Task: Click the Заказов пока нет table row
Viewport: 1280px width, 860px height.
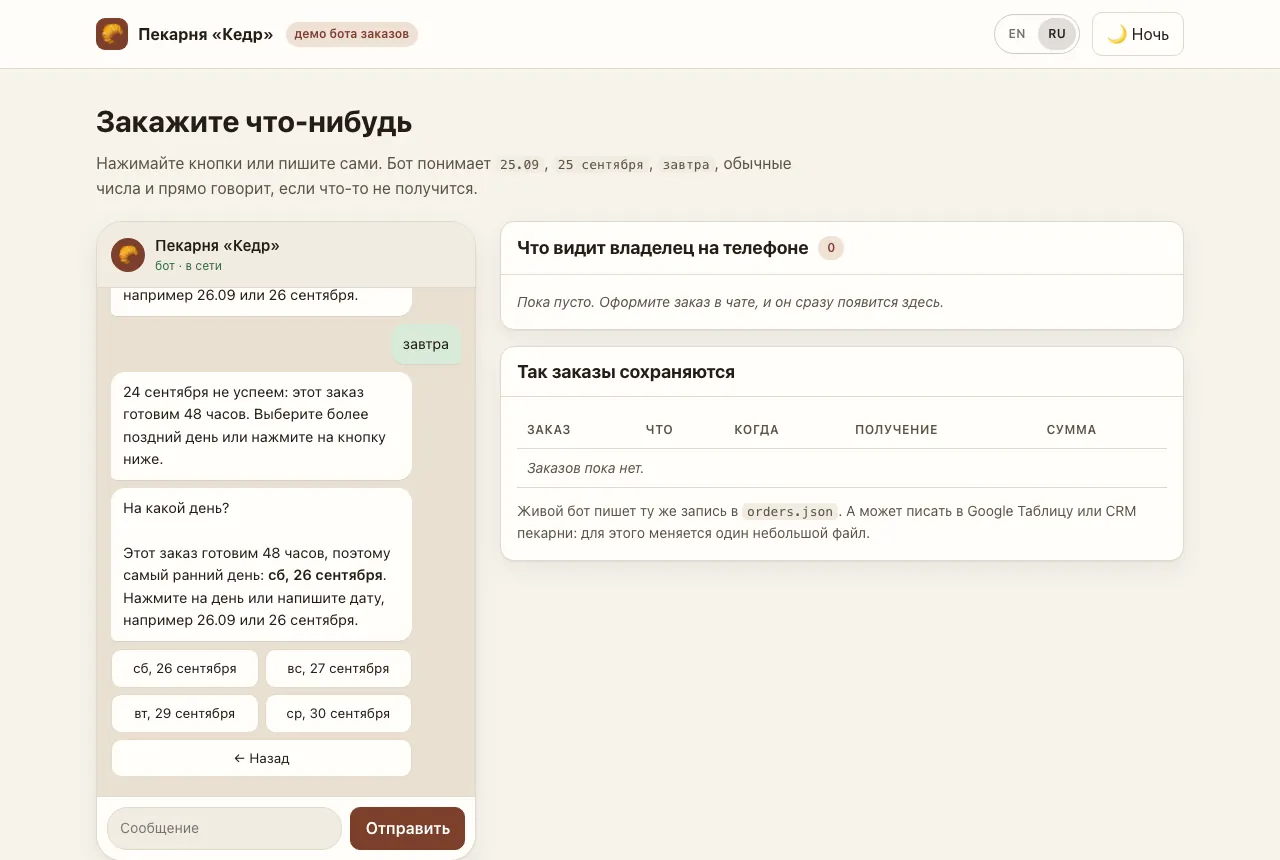Action: click(842, 468)
